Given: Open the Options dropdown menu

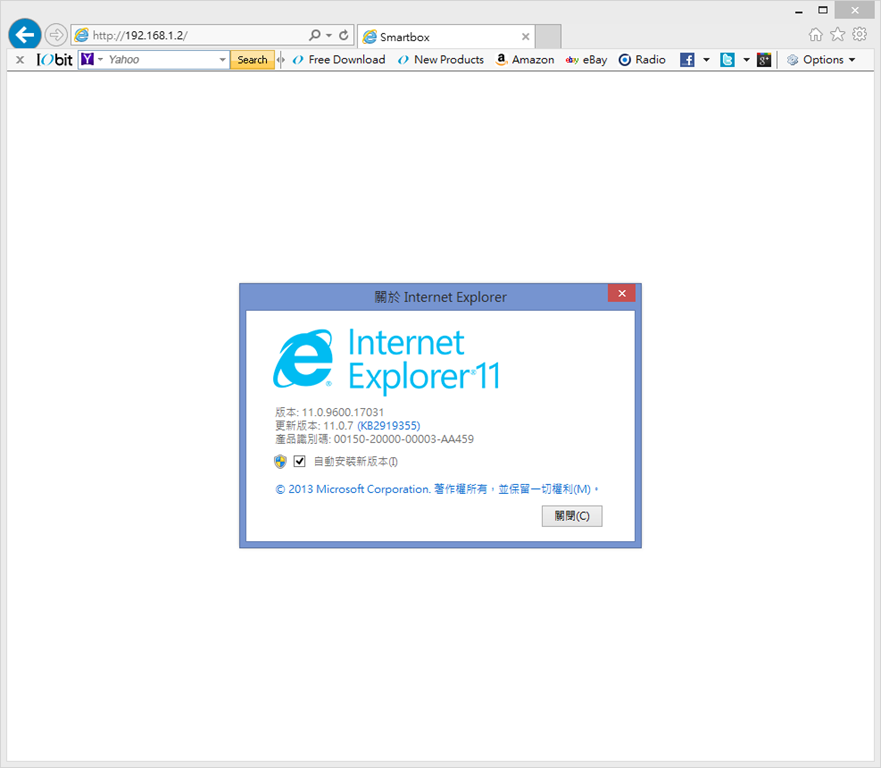Looking at the screenshot, I should [821, 60].
